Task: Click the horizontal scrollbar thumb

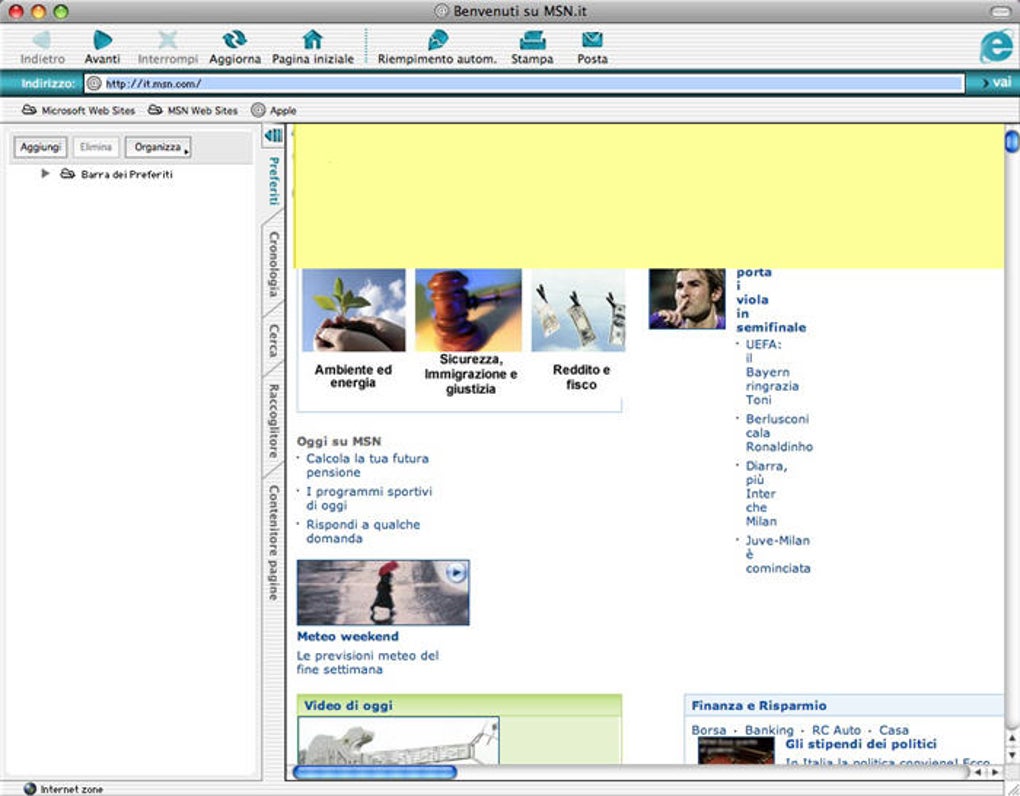Action: coord(375,772)
